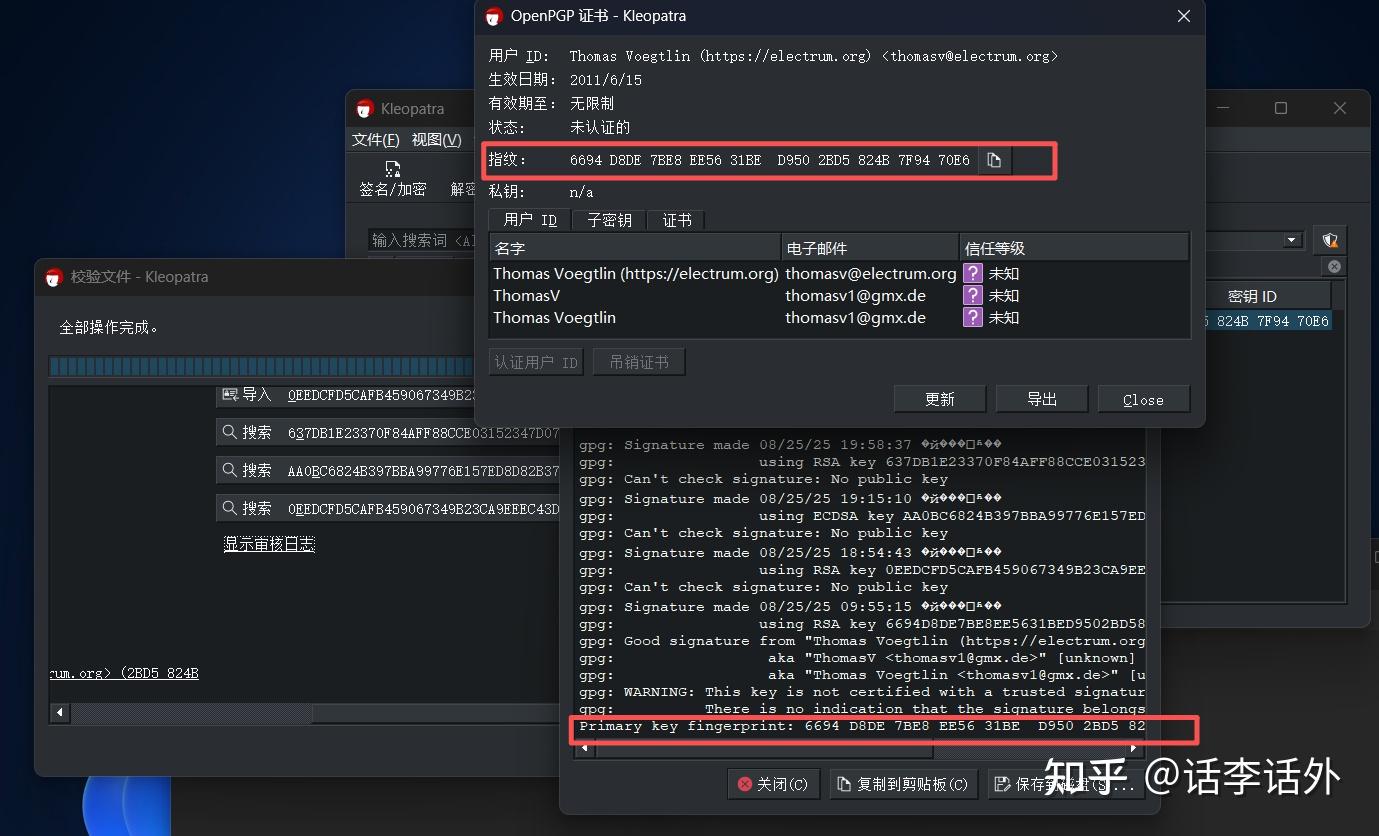Click the ThomasV row email thomasv1@gmx.de
Image resolution: width=1379 pixels, height=836 pixels.
[856, 295]
